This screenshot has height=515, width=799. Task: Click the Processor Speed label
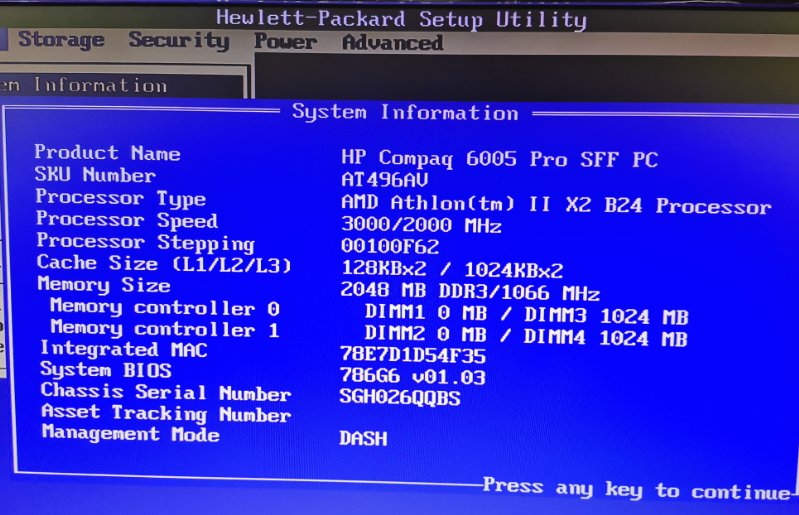[127, 220]
